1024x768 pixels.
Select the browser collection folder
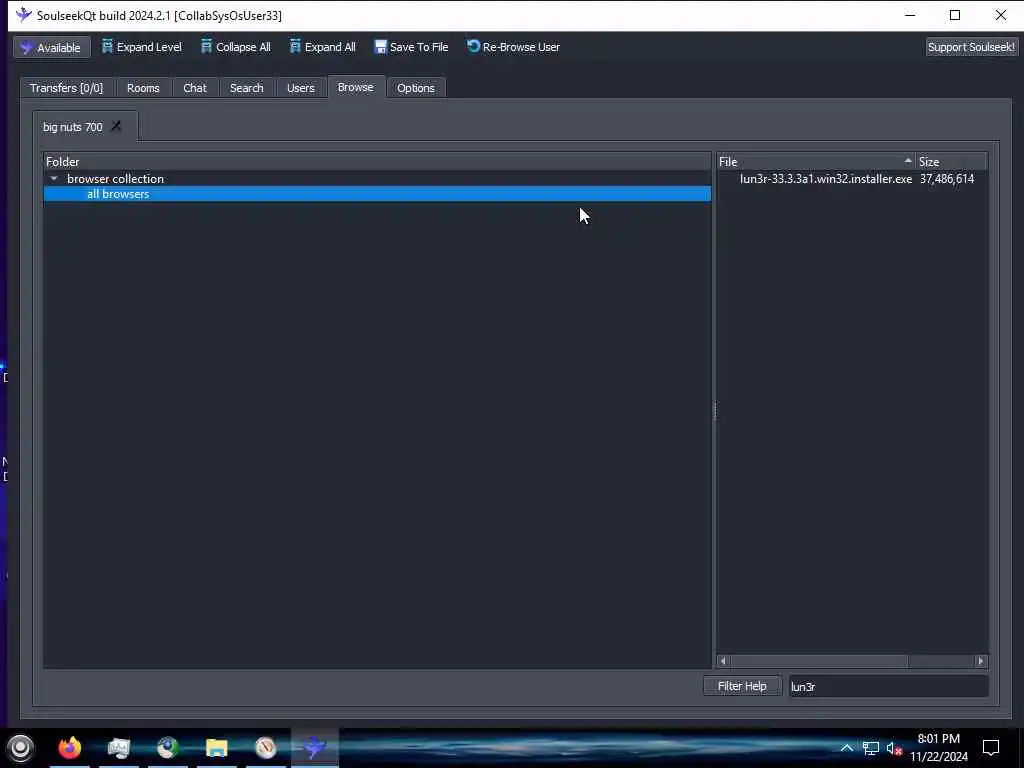(x=116, y=178)
